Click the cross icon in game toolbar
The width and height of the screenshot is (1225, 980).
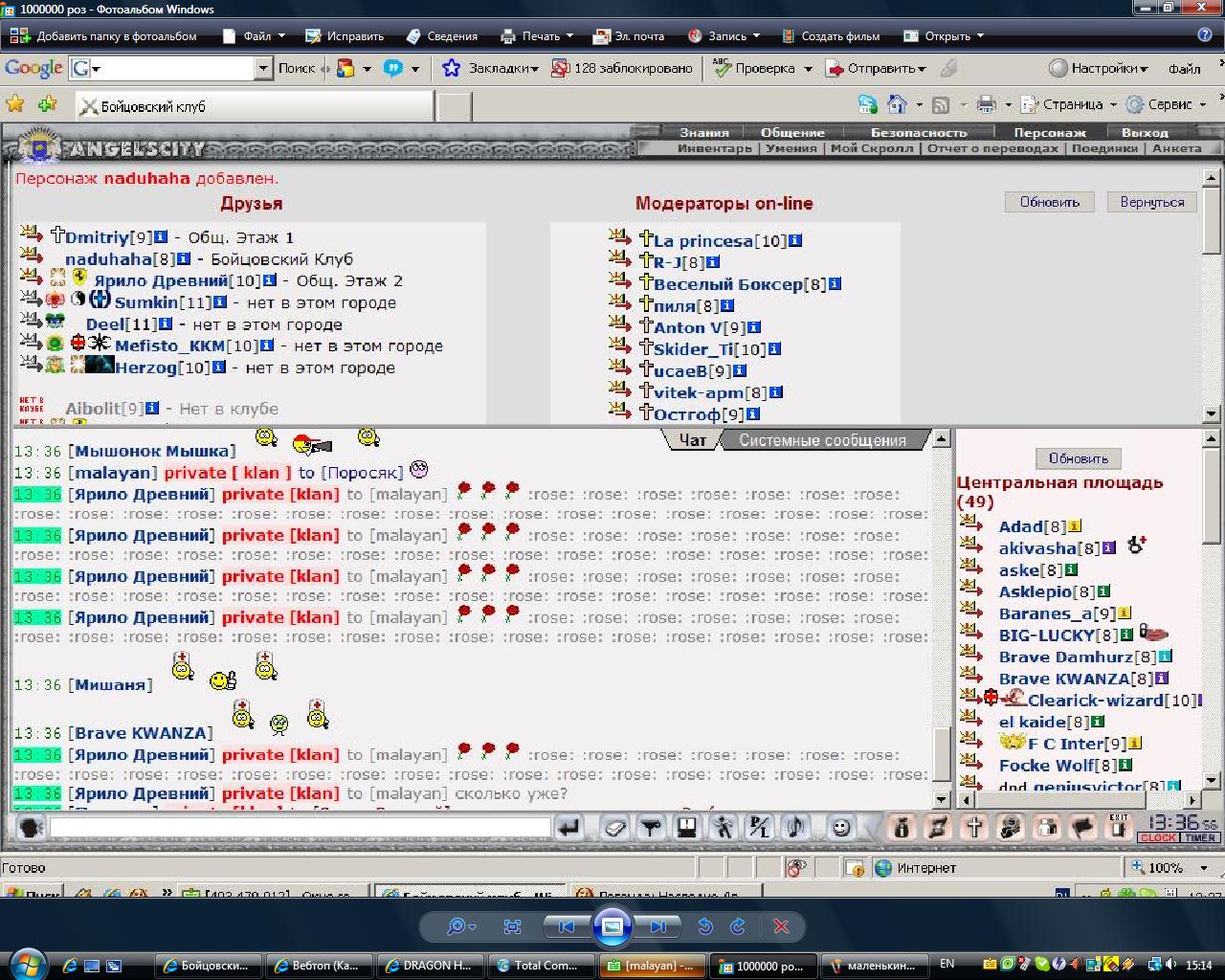tap(974, 827)
